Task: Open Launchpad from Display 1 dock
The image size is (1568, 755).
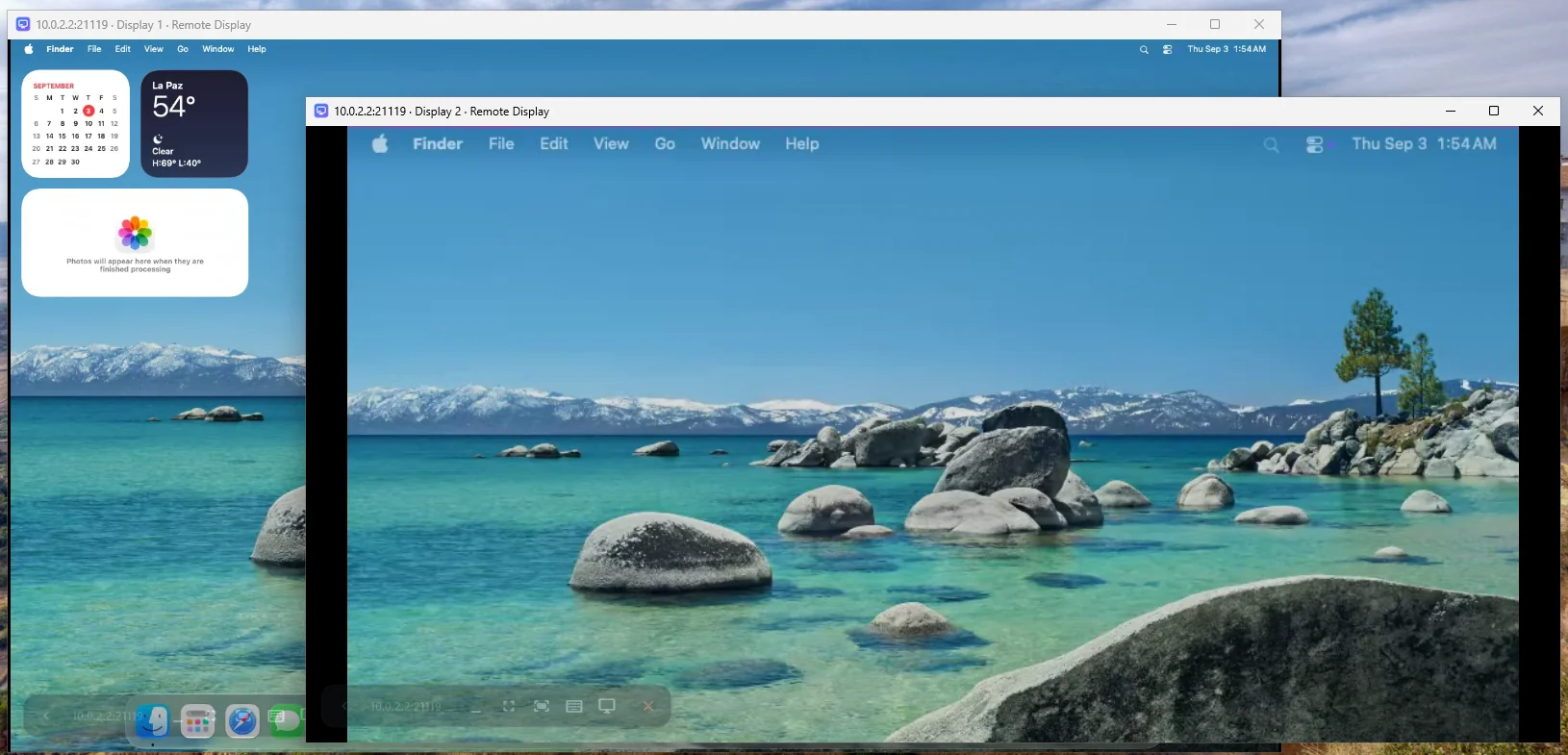Action: [x=198, y=721]
